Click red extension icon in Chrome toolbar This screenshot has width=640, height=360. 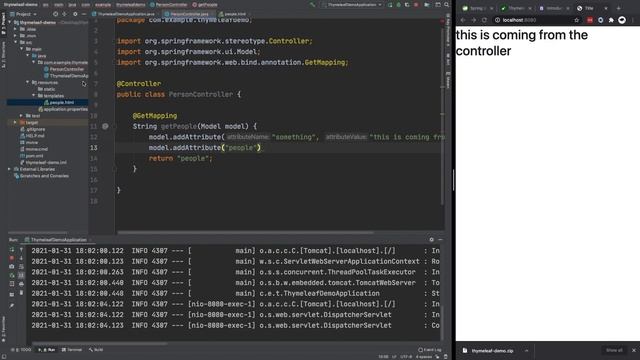(590, 20)
